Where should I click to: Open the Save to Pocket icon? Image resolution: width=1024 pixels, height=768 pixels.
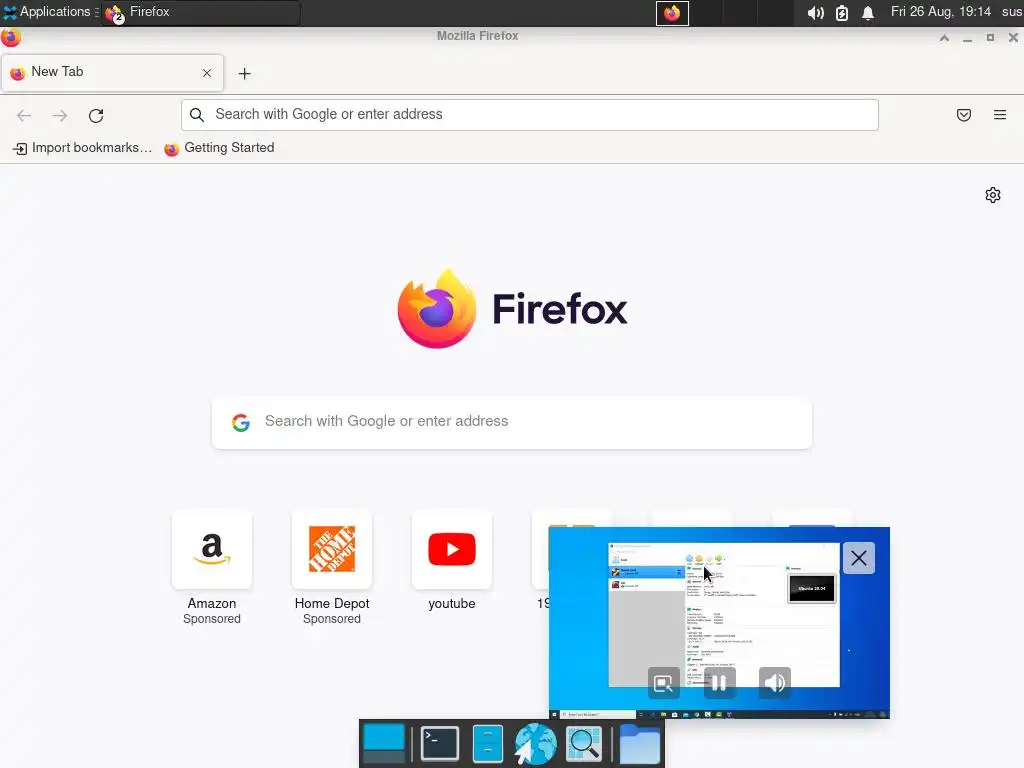pyautogui.click(x=964, y=115)
